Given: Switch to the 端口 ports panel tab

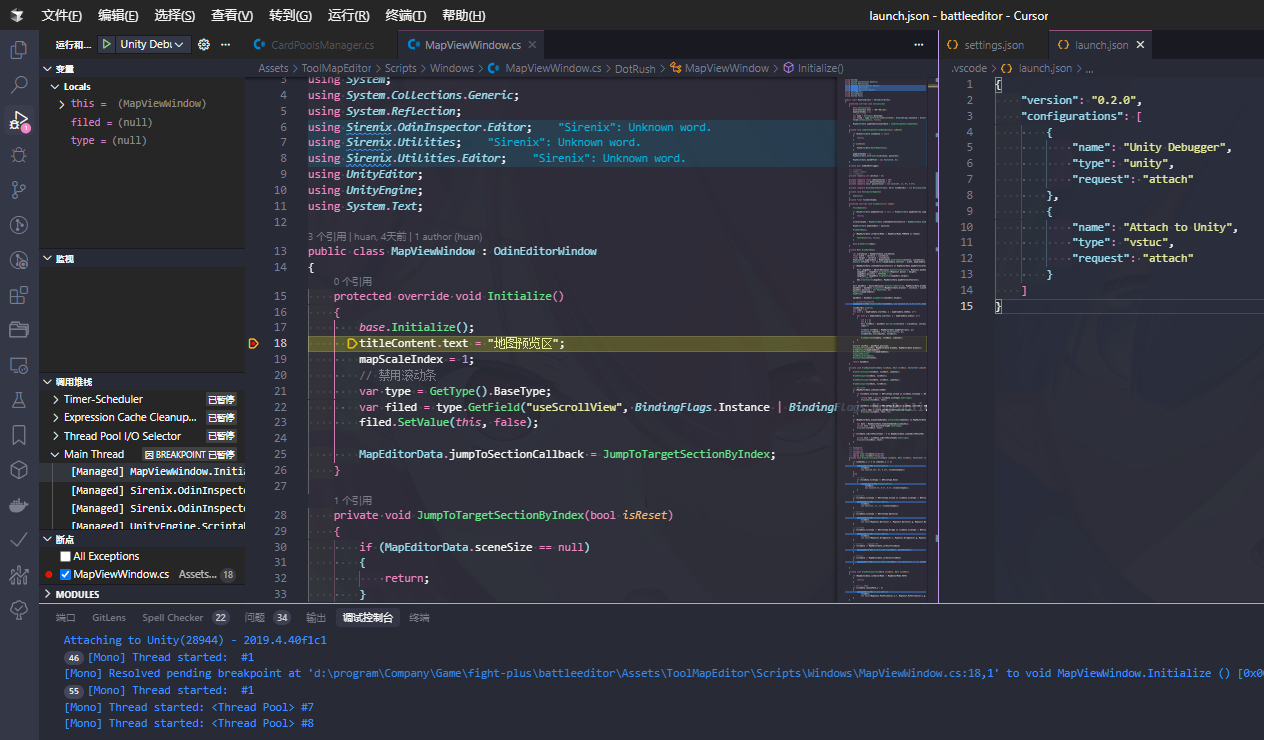Looking at the screenshot, I should (66, 618).
